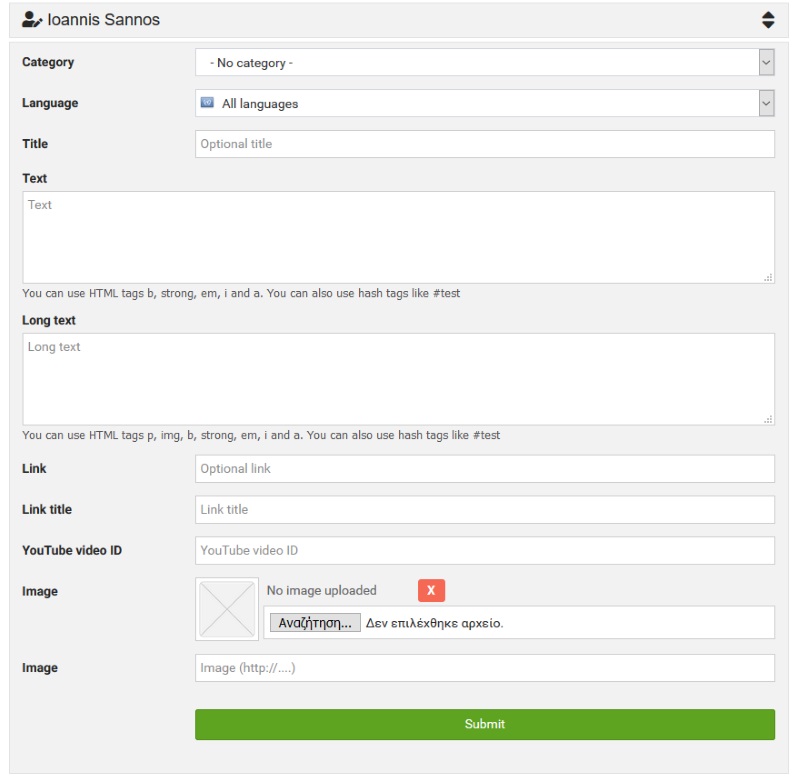Focus the Image http URL field
This screenshot has width=800, height=784.
tap(485, 668)
